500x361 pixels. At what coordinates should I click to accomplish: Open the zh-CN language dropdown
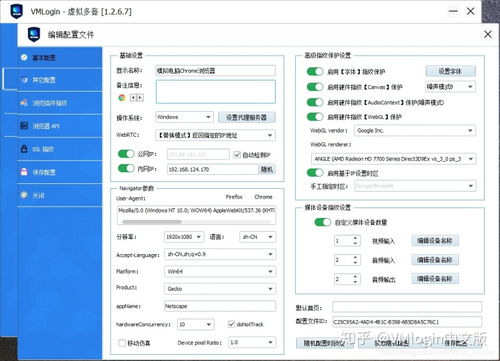(257, 237)
